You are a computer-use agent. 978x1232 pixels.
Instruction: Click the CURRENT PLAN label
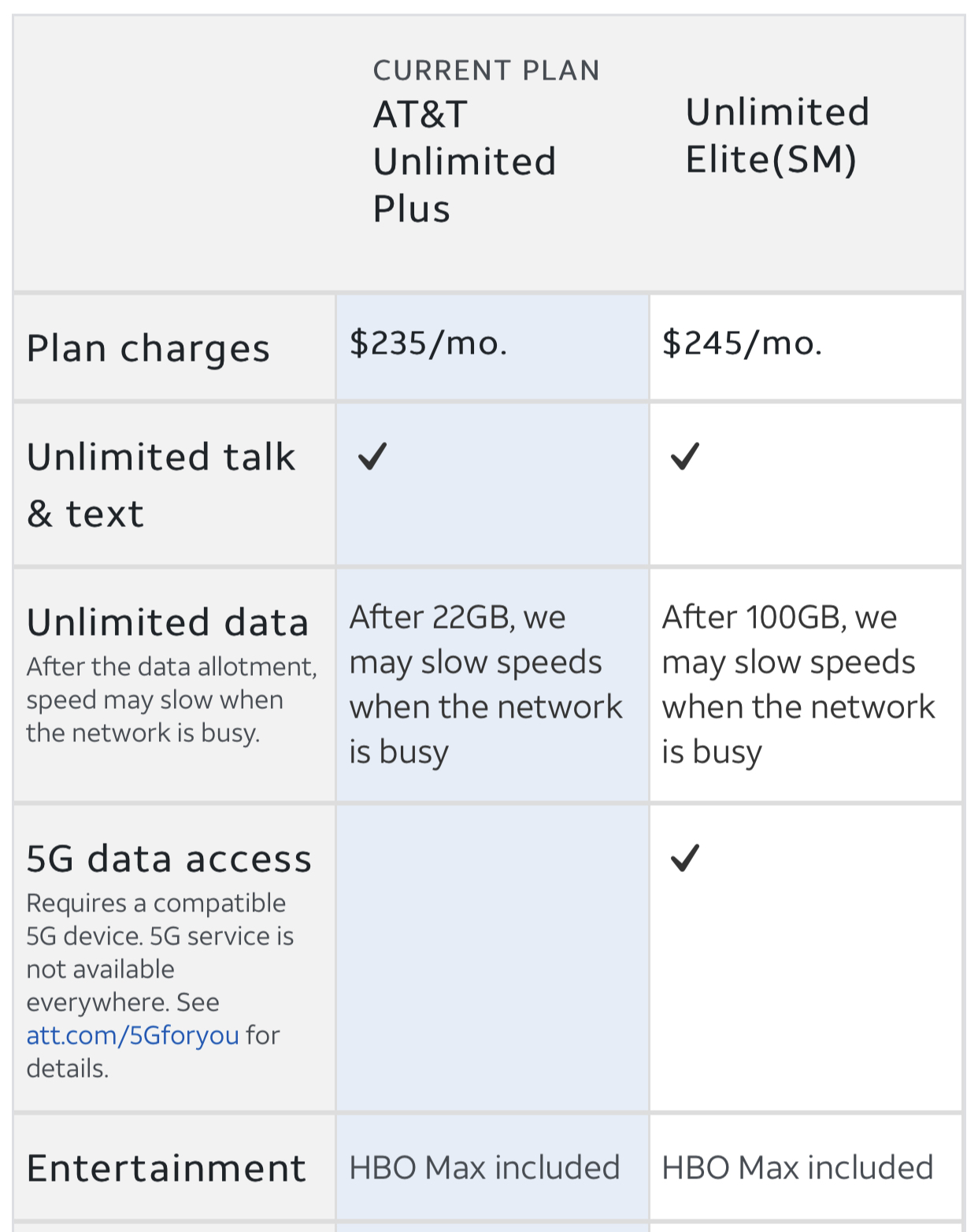[486, 71]
